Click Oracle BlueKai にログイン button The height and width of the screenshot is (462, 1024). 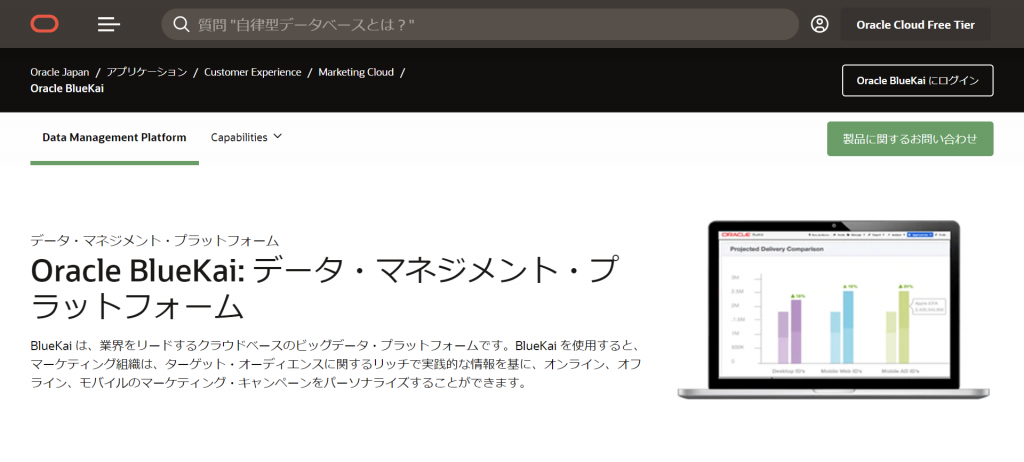point(918,80)
